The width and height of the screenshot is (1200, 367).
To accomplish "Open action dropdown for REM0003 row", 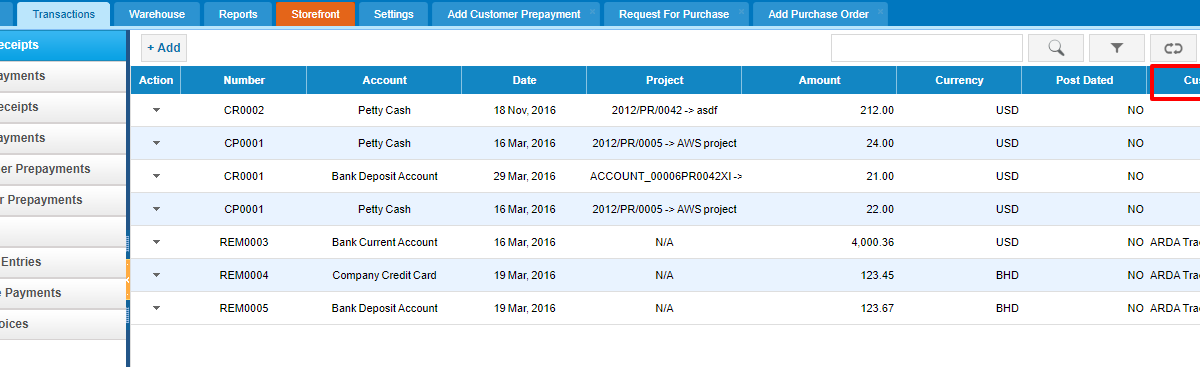I will click(156, 242).
